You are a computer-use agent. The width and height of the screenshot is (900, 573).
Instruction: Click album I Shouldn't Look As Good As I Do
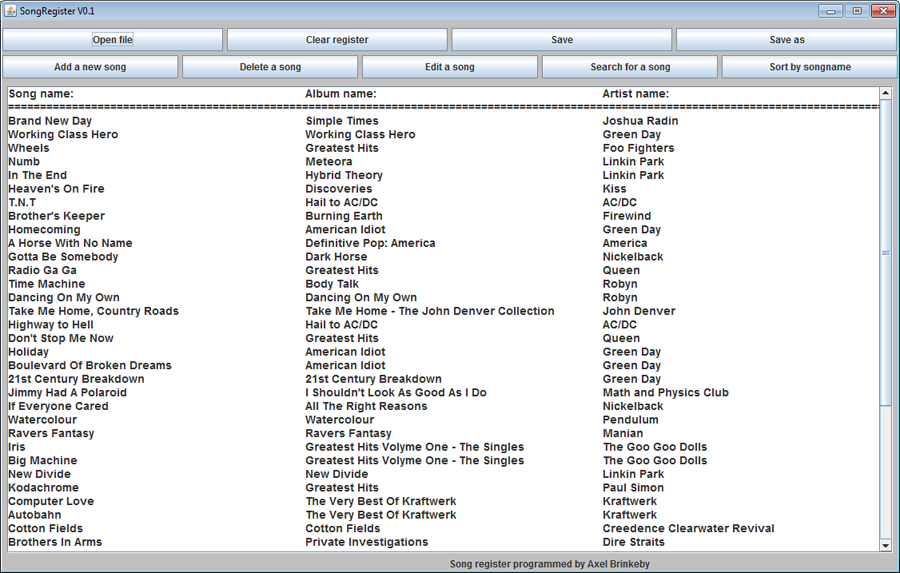396,392
